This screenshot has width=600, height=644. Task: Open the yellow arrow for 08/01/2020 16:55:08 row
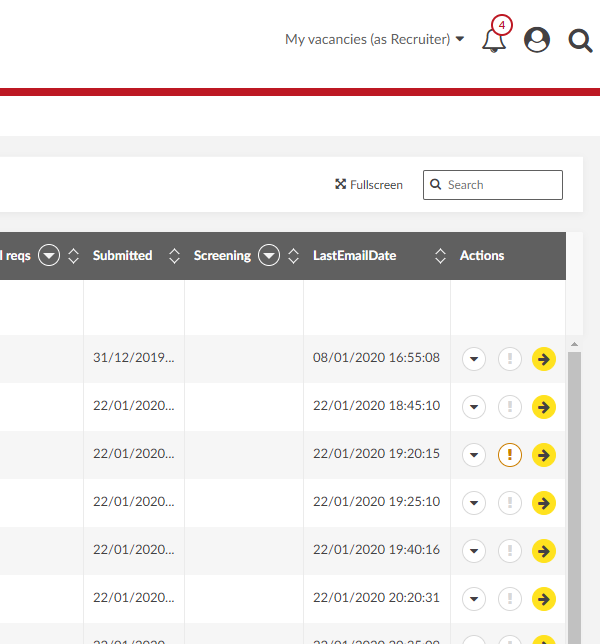[x=543, y=359]
